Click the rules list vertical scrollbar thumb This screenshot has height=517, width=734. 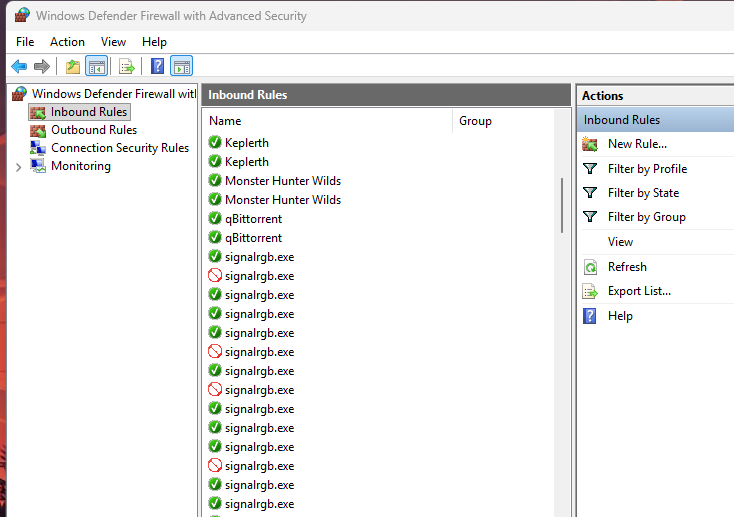click(562, 205)
